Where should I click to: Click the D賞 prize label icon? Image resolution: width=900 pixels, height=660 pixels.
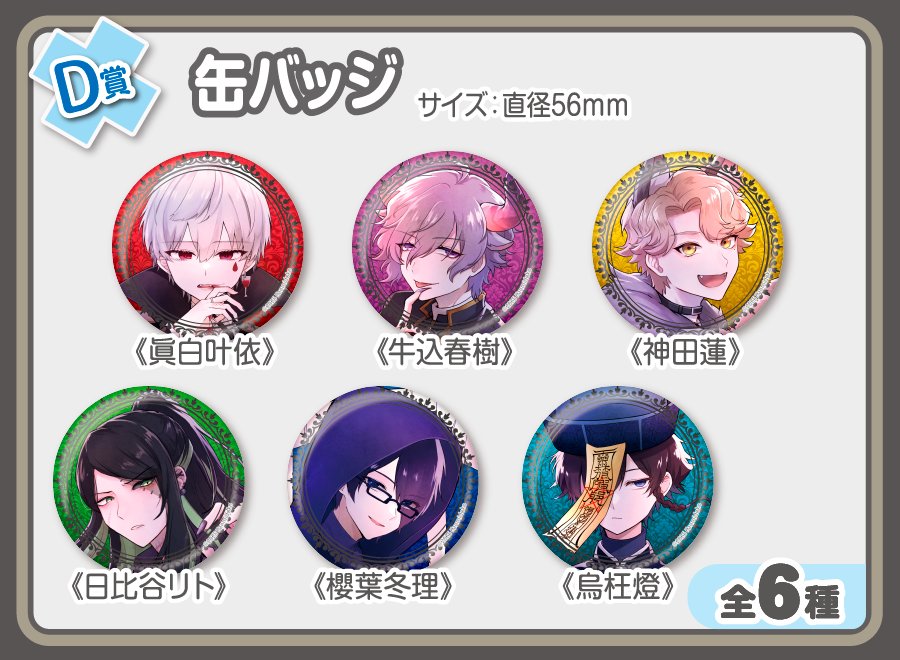click(x=95, y=85)
